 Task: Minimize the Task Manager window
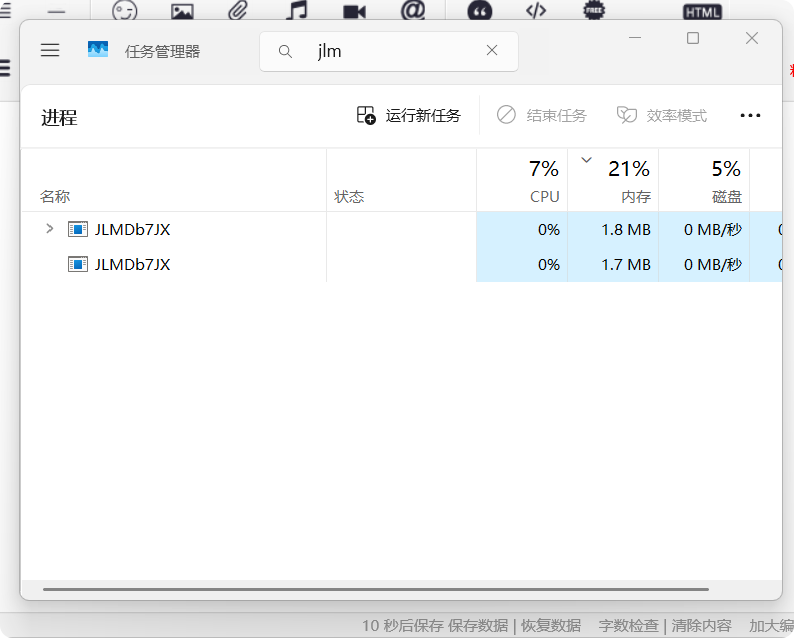tap(635, 38)
